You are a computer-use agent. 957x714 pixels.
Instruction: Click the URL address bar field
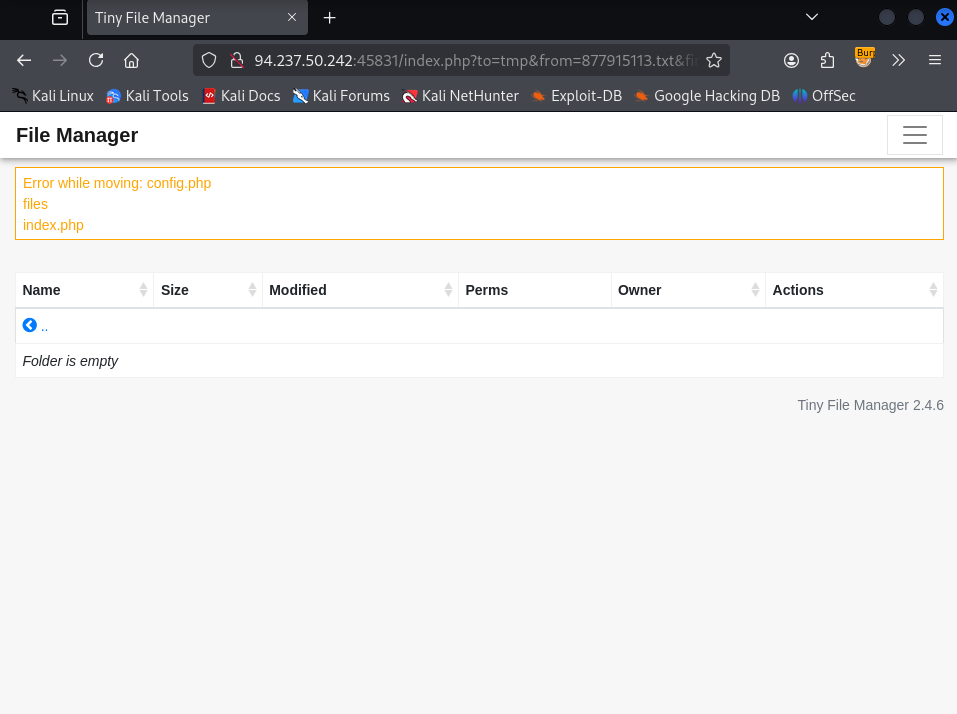[470, 60]
